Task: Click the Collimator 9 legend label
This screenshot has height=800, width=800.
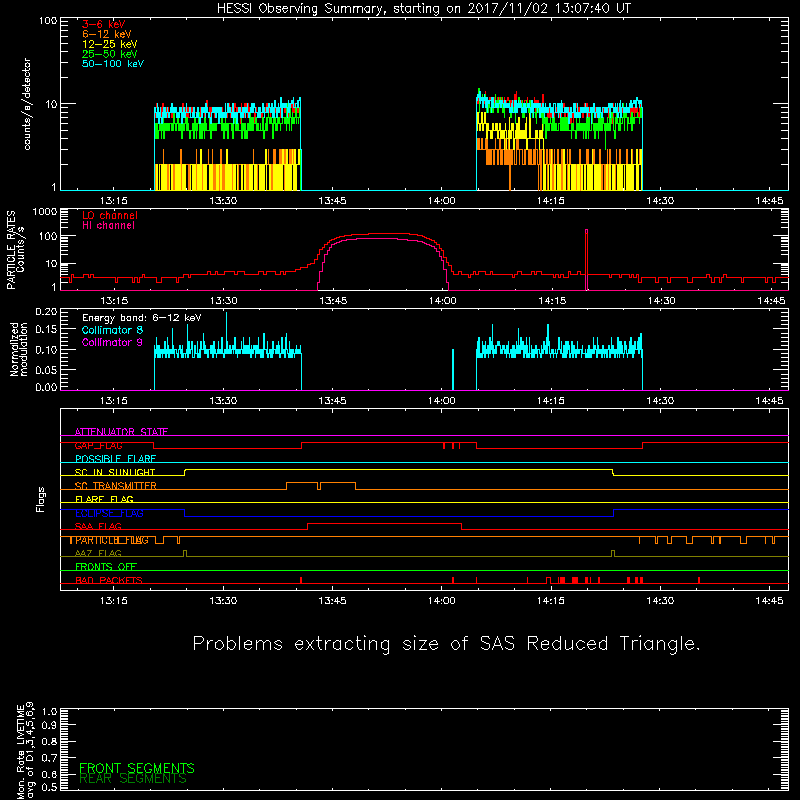Action: click(x=112, y=342)
